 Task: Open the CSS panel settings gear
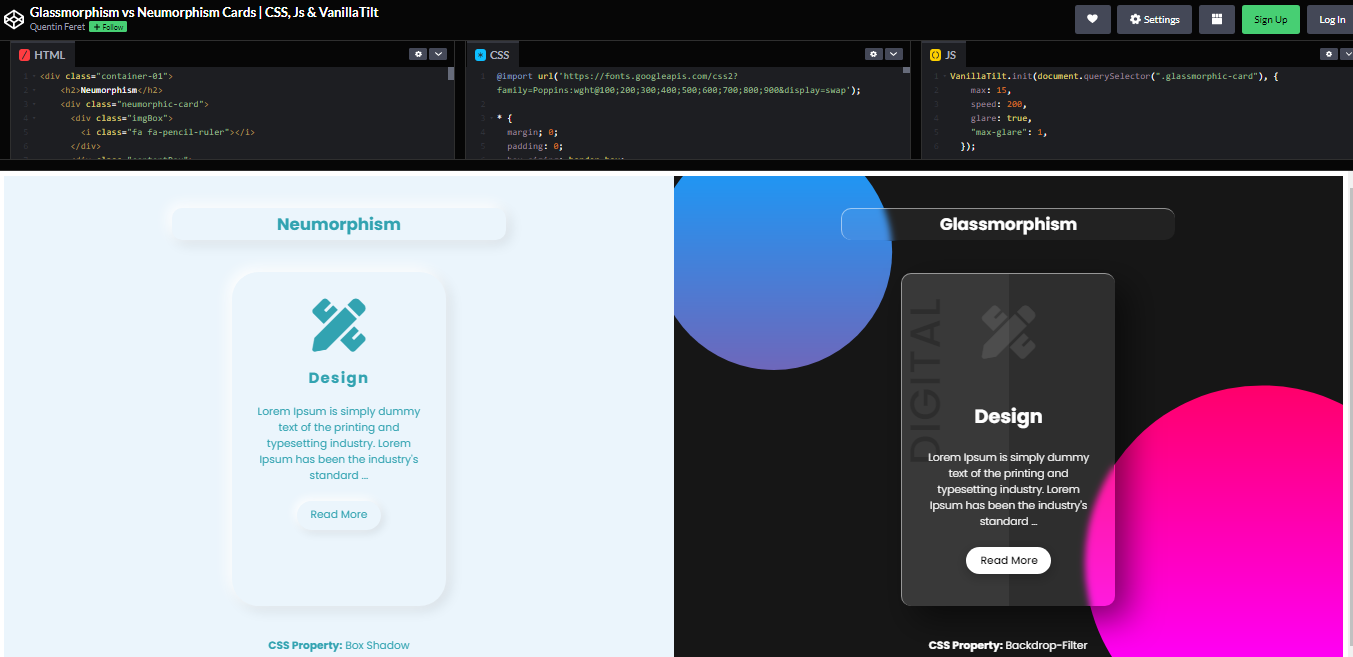point(872,54)
